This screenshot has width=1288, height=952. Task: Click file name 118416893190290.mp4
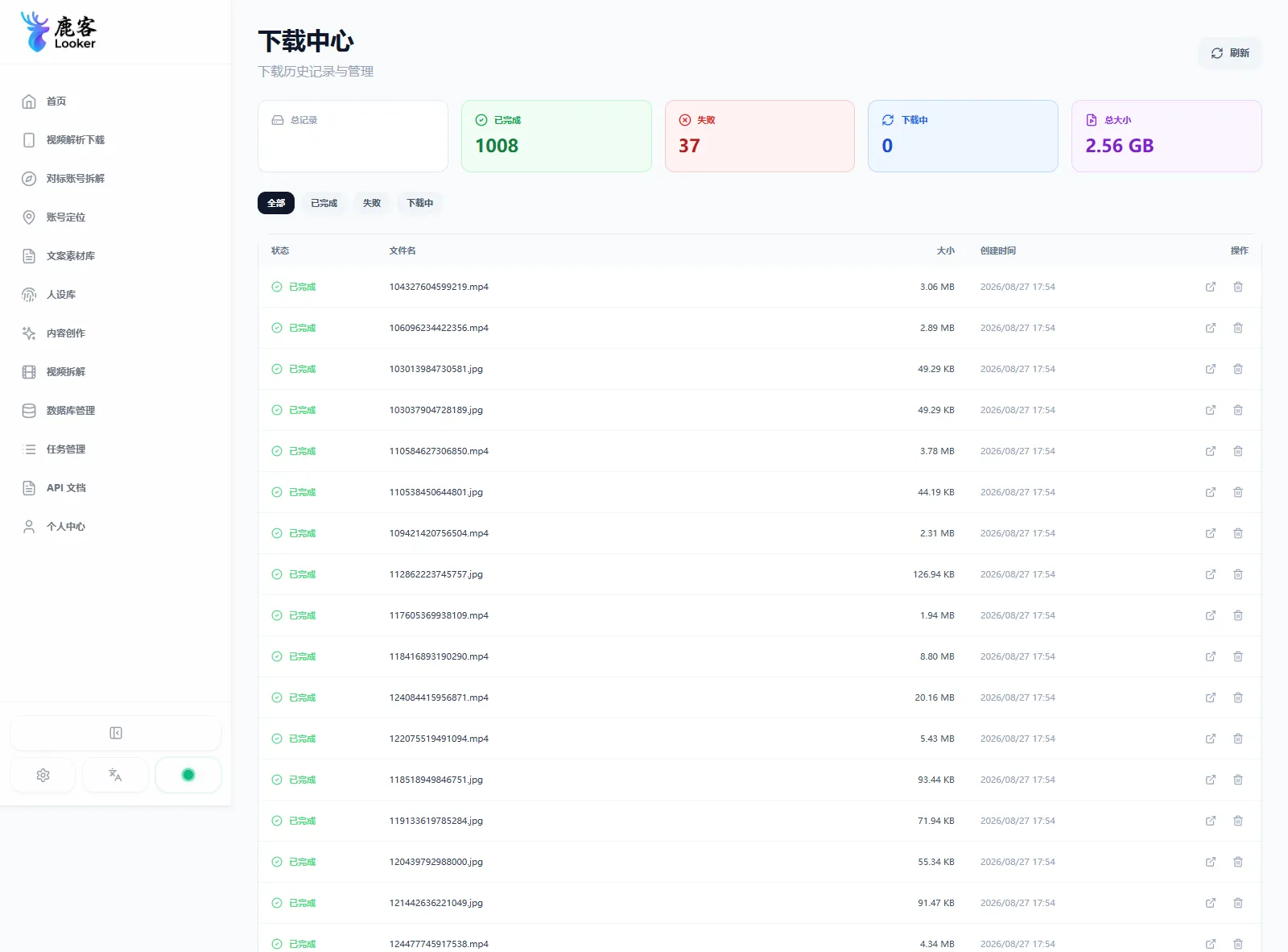coord(439,656)
